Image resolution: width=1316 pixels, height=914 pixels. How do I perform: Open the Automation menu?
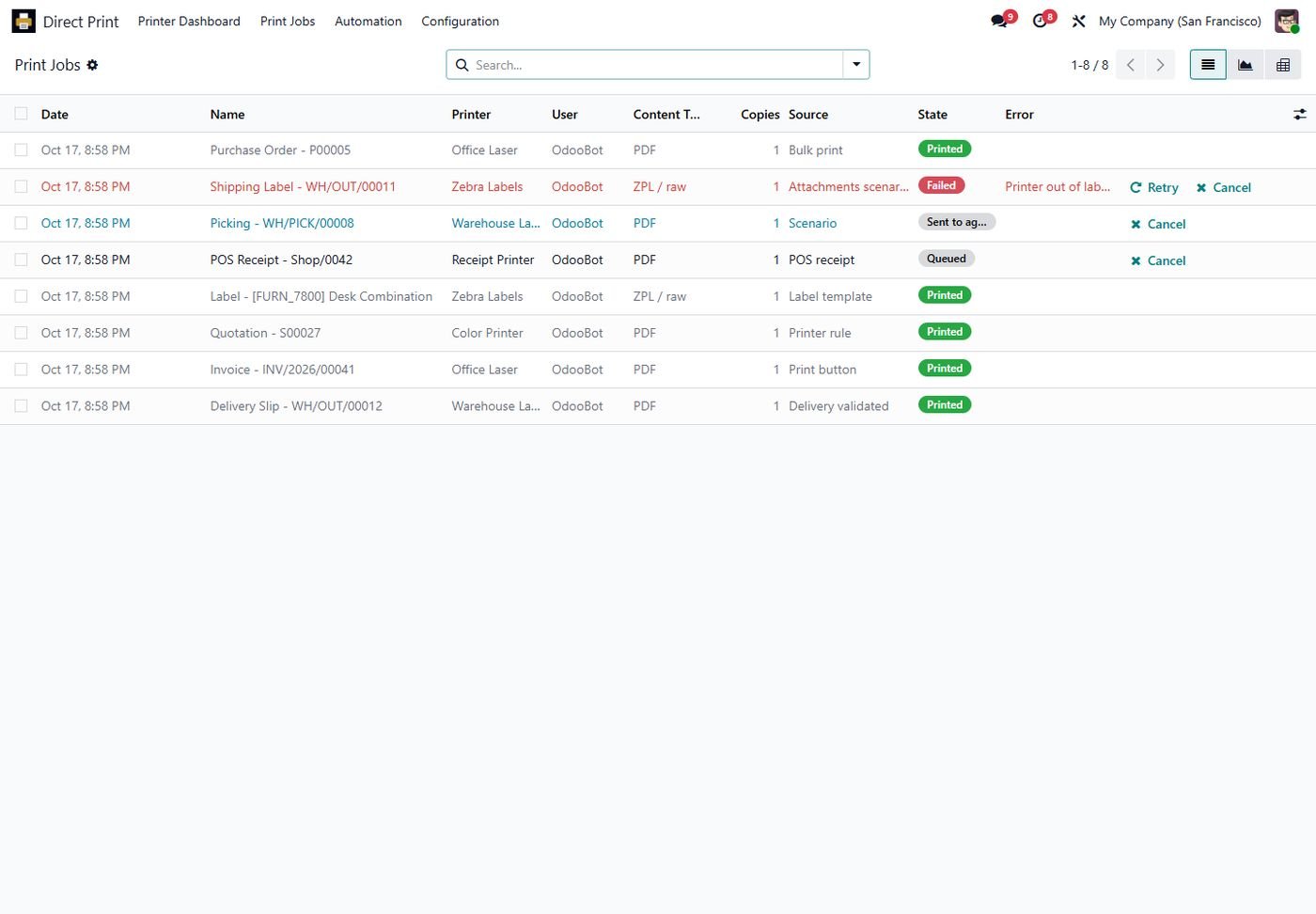368,21
